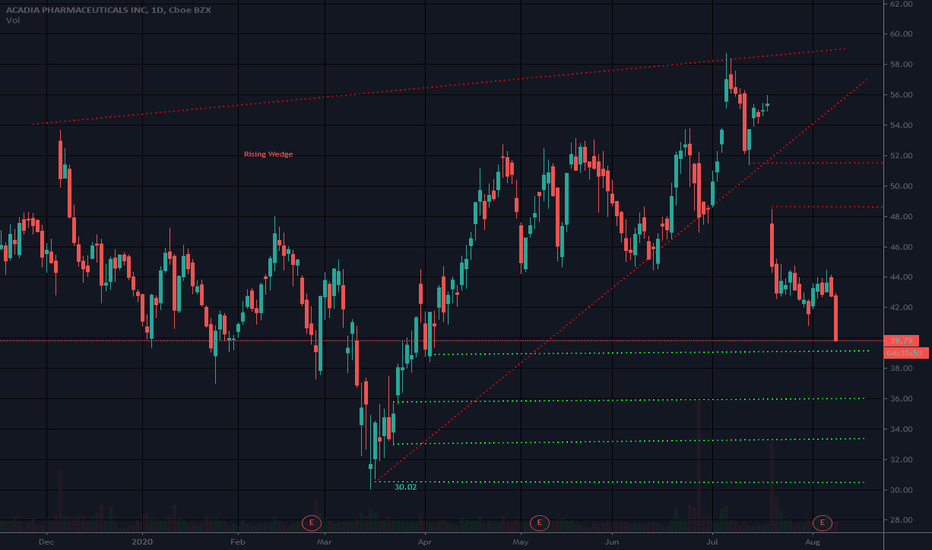Click the 44.00 price axis label
This screenshot has height=550, width=932.
(901, 277)
